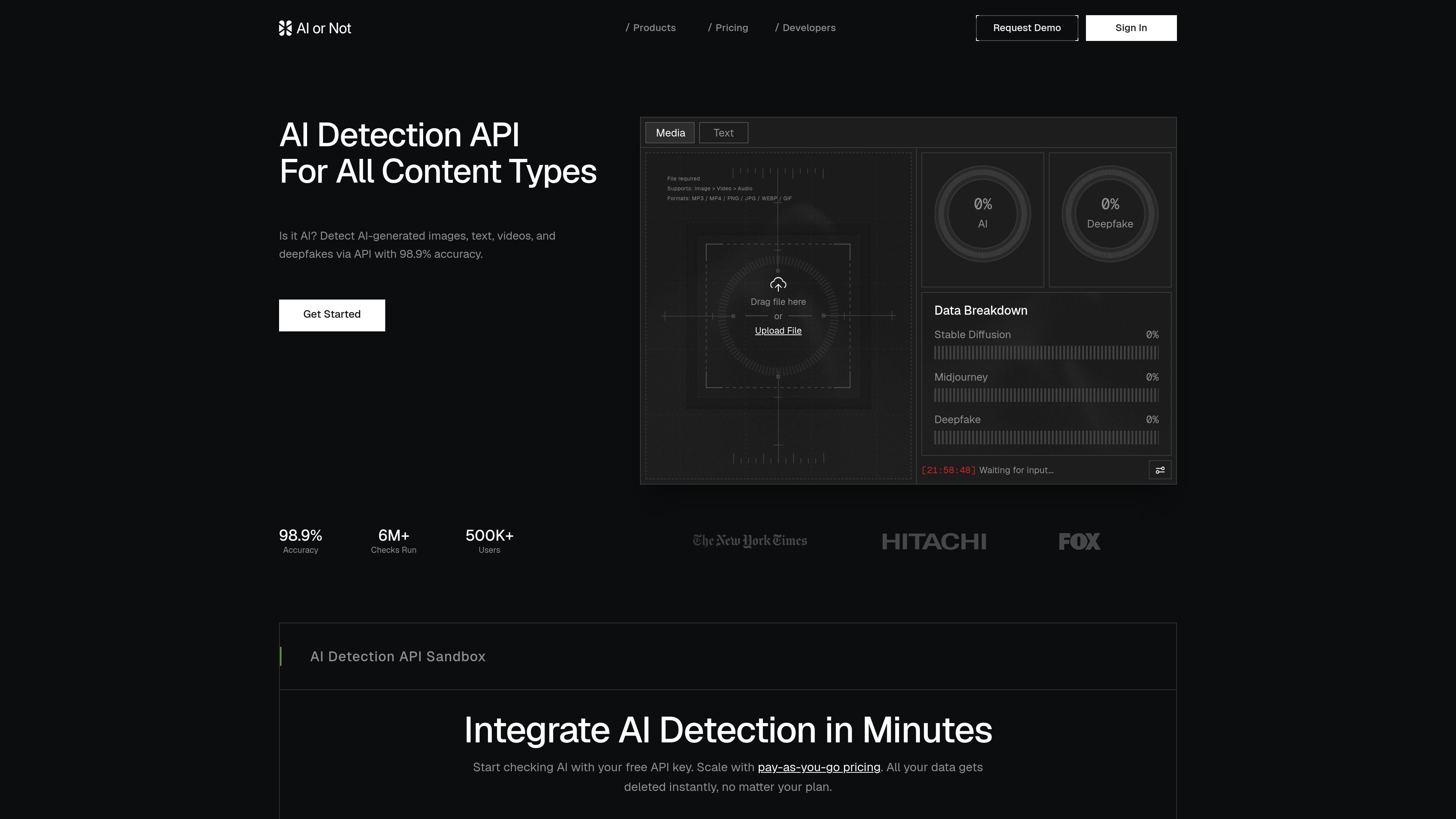Click the Stable Diffusion progress bar

[x=1046, y=353]
